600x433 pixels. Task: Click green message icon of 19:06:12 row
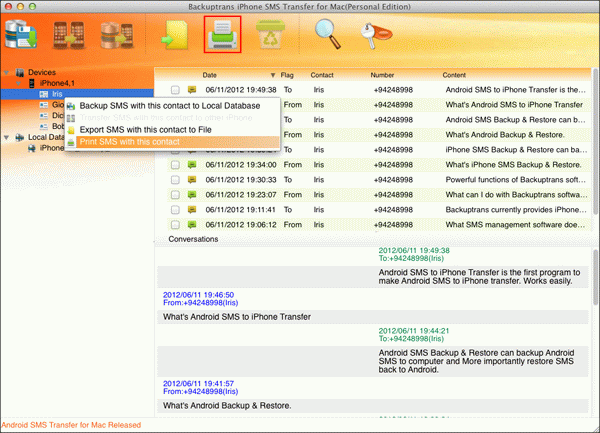pos(192,224)
